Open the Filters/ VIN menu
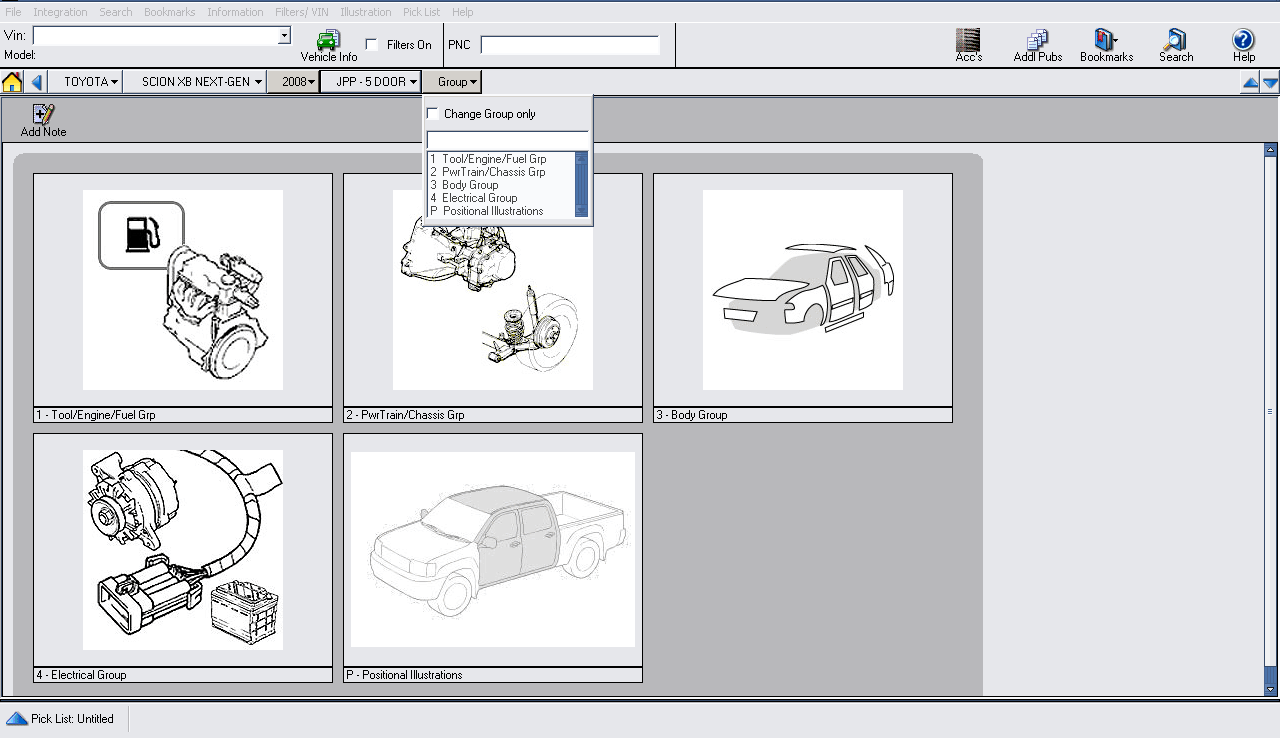Screen dimensions: 1280x738 click(301, 12)
